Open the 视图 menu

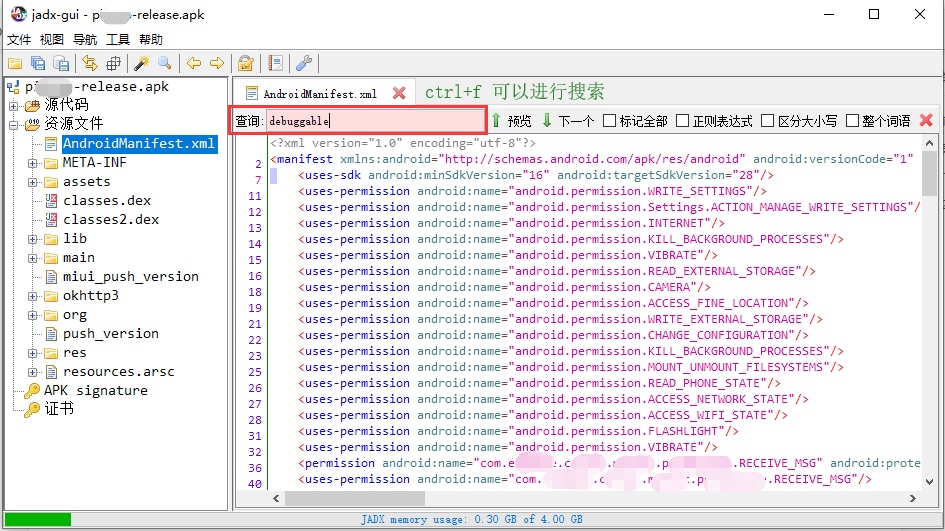52,40
